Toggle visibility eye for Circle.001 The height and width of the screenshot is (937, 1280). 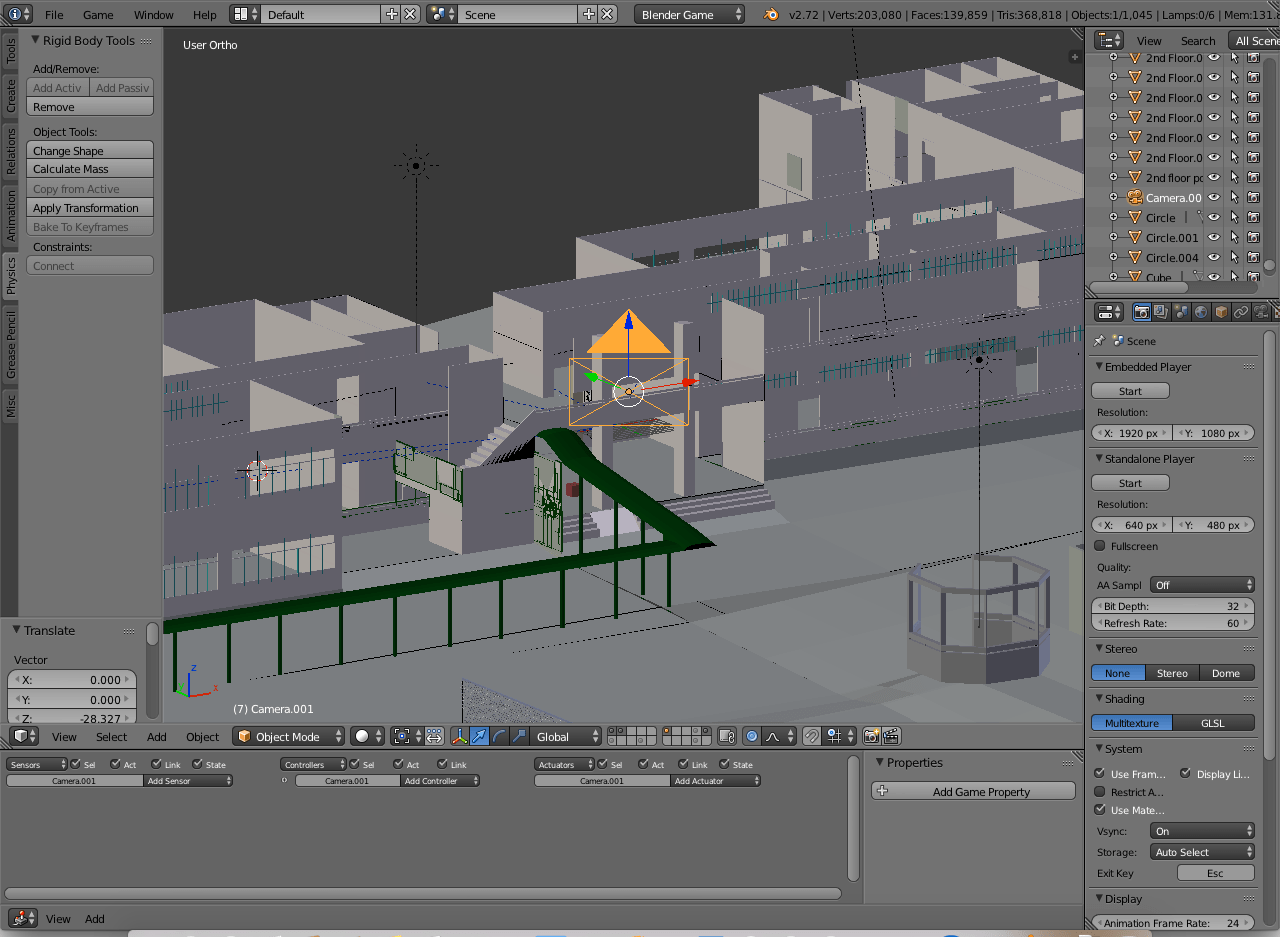coord(1214,238)
